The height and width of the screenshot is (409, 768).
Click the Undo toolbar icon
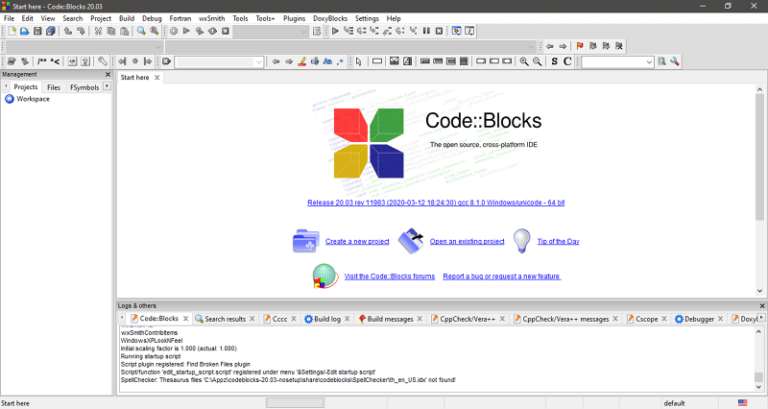[x=68, y=31]
